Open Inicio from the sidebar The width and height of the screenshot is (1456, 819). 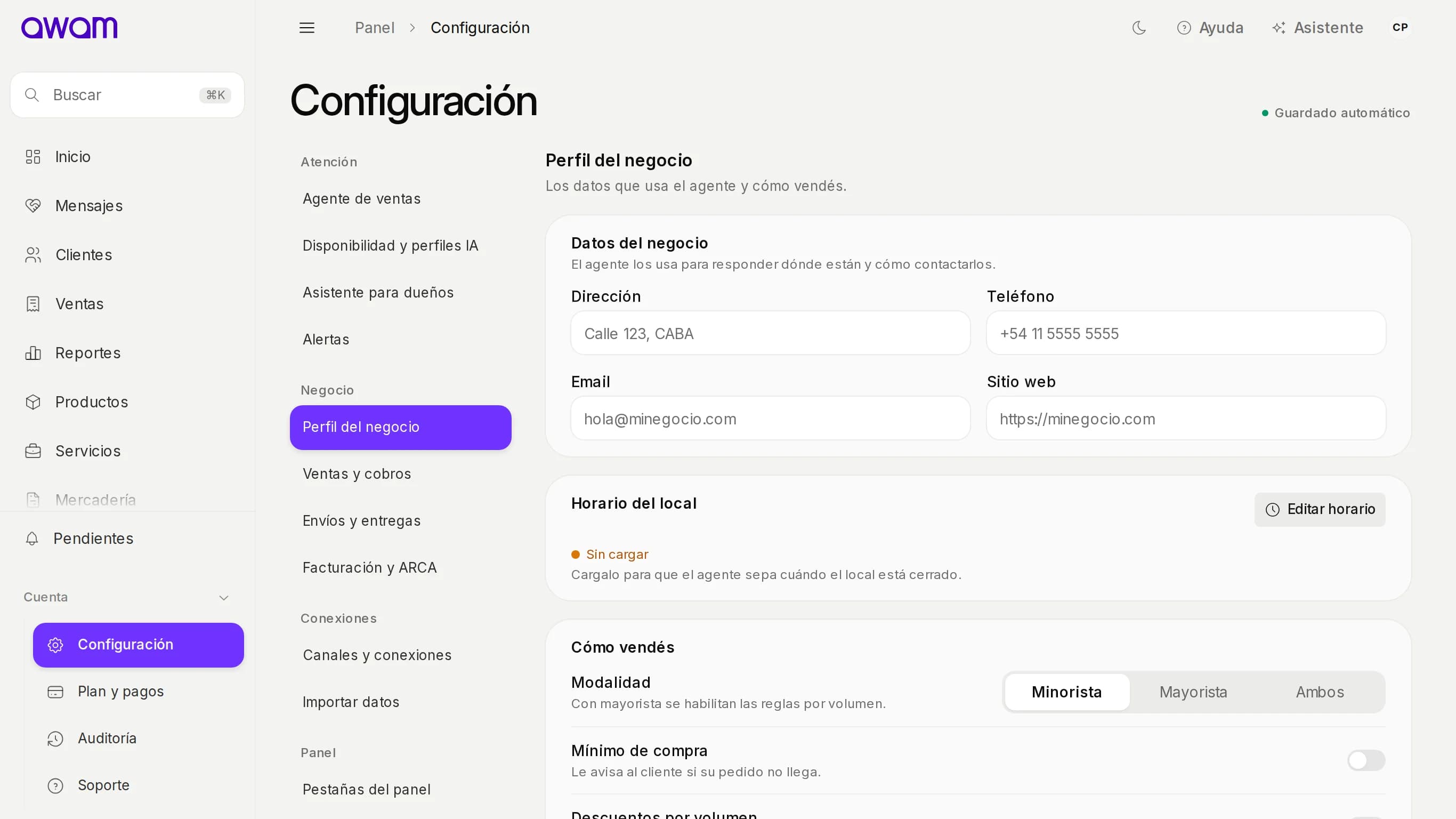(x=128, y=157)
